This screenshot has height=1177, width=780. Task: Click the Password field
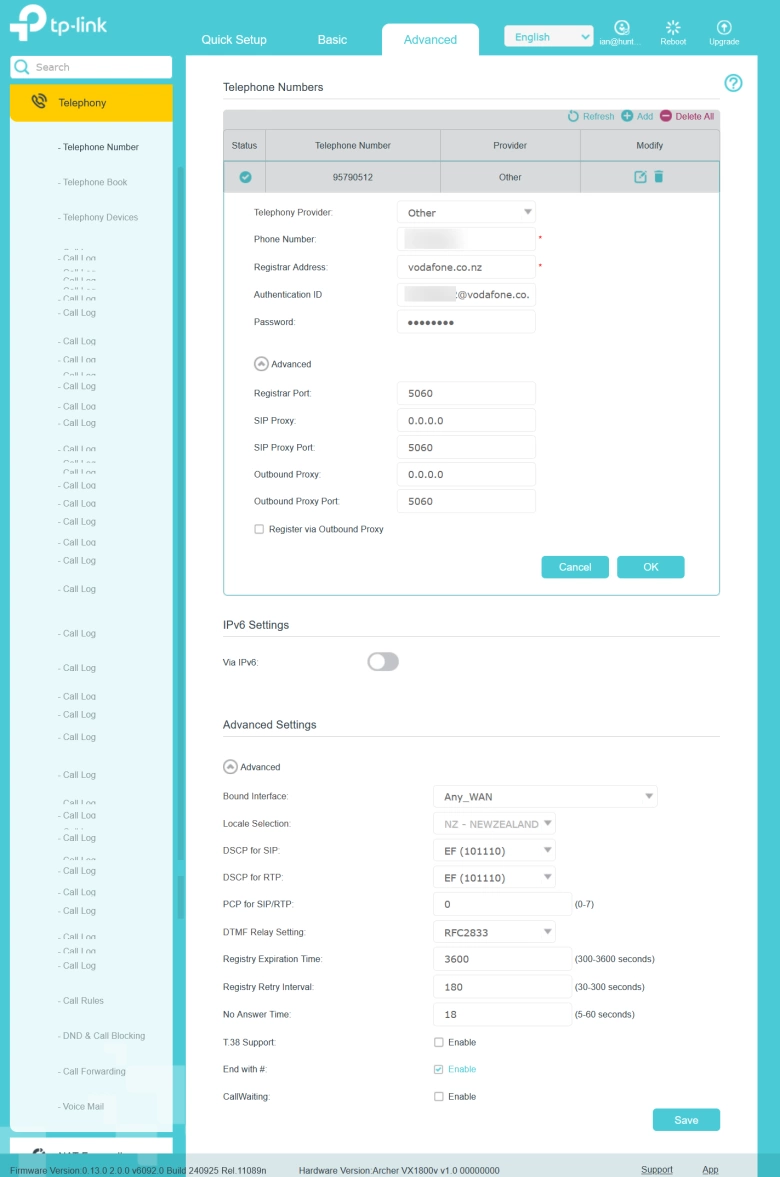[x=465, y=322]
